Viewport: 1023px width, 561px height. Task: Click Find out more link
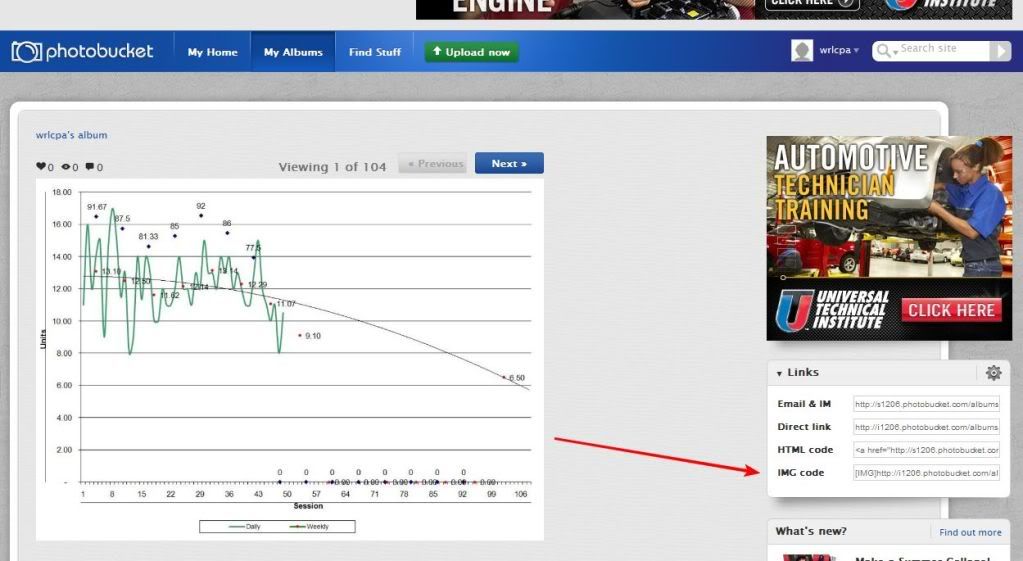(969, 532)
